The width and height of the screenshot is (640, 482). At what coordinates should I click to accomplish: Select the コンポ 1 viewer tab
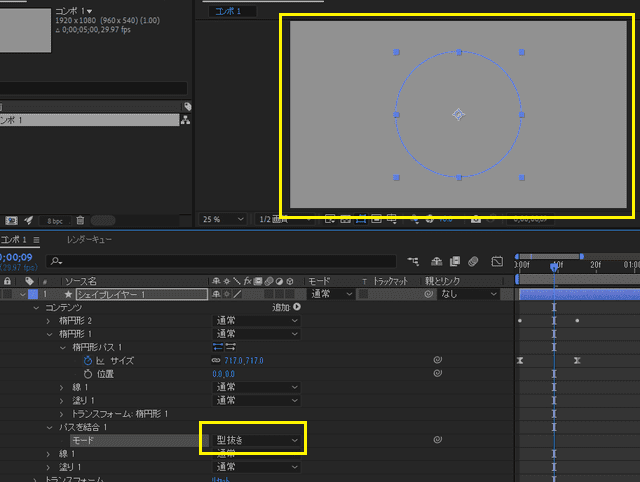228,11
